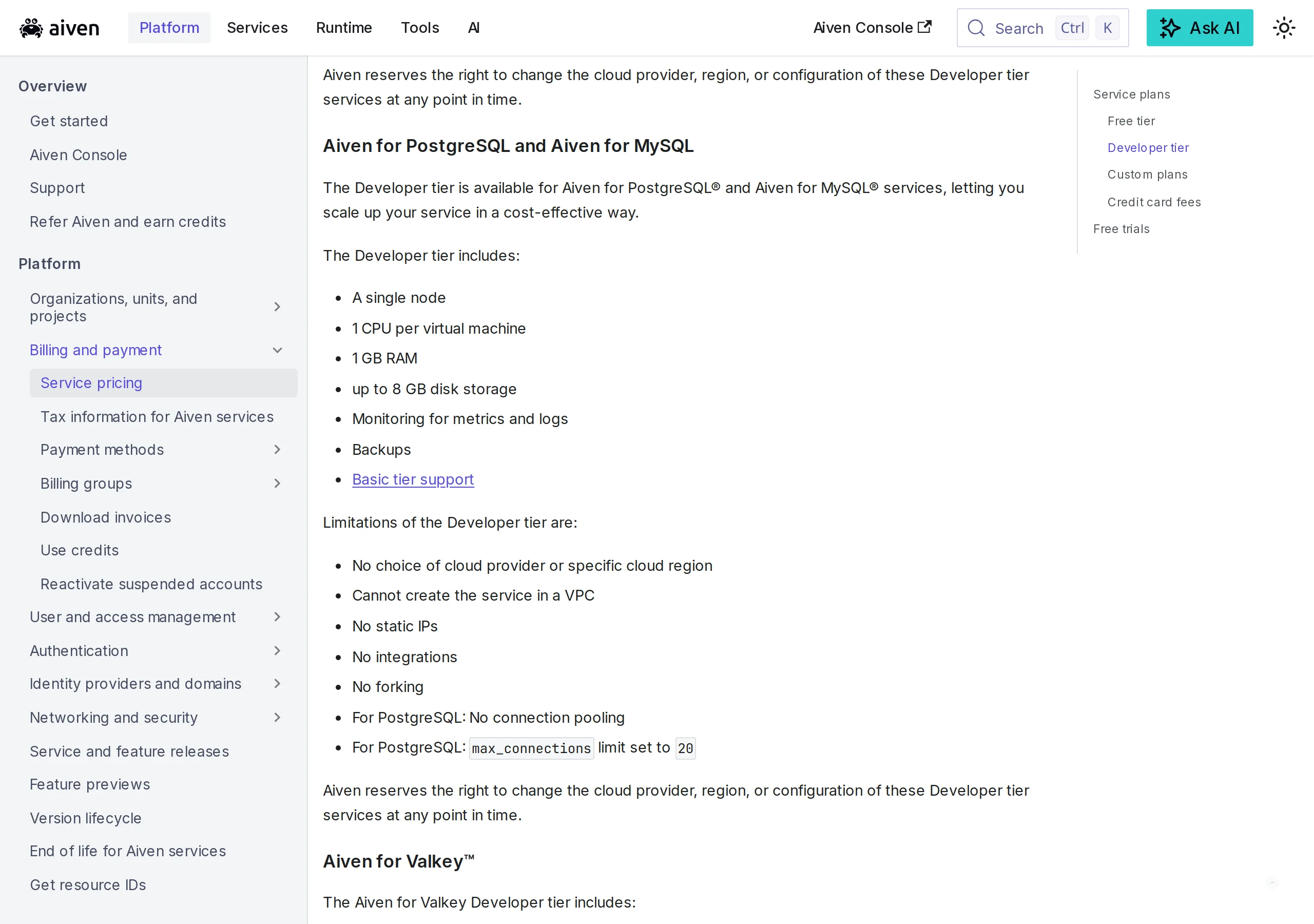
Task: Open Aiven Console external link
Action: point(872,28)
